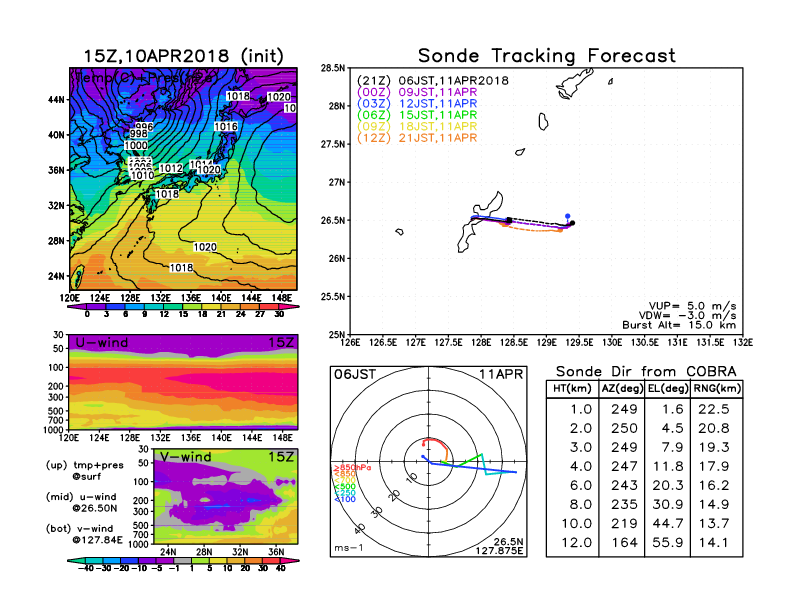Click the '(mid) u-wind @26.50N' description

81,502
